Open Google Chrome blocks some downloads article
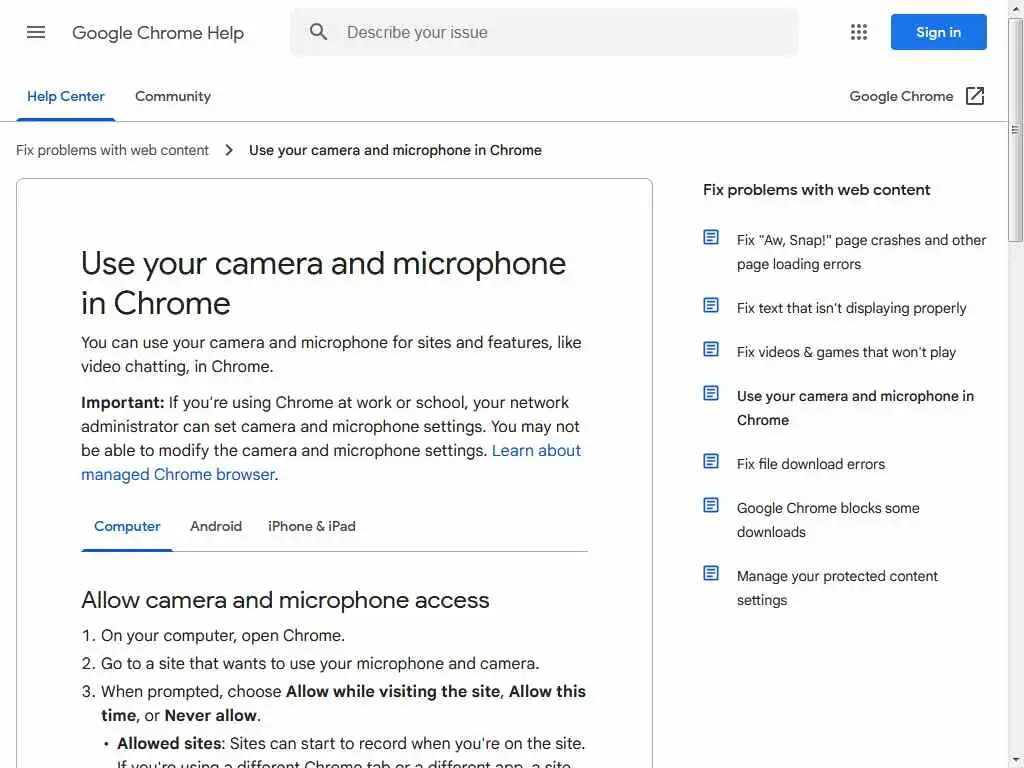This screenshot has width=1024, height=768. pyautogui.click(x=827, y=520)
